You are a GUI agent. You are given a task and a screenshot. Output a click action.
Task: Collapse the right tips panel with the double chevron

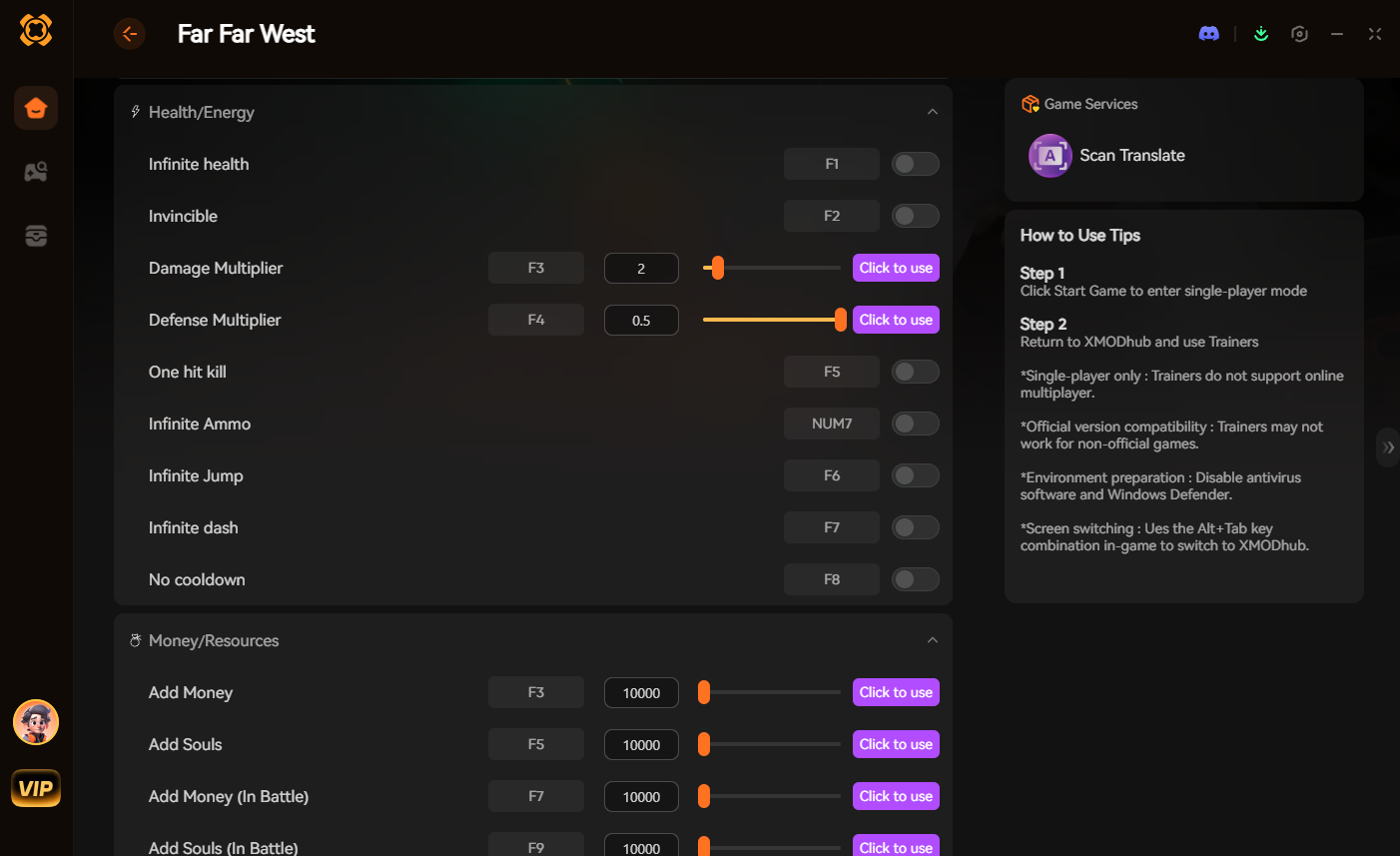point(1388,447)
